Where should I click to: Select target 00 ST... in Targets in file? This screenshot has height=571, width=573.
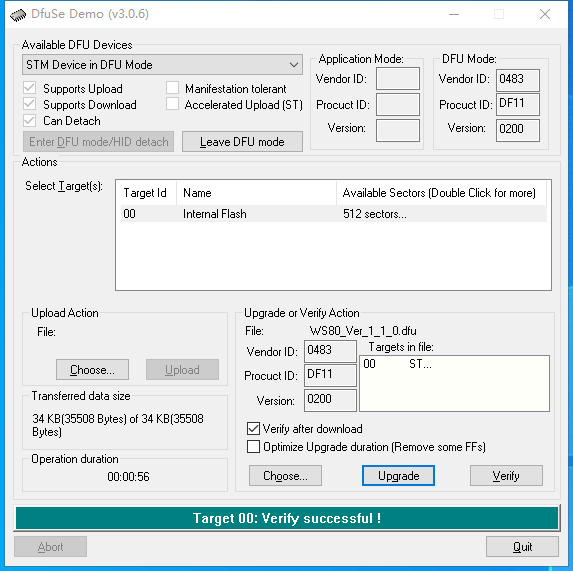[x=454, y=364]
